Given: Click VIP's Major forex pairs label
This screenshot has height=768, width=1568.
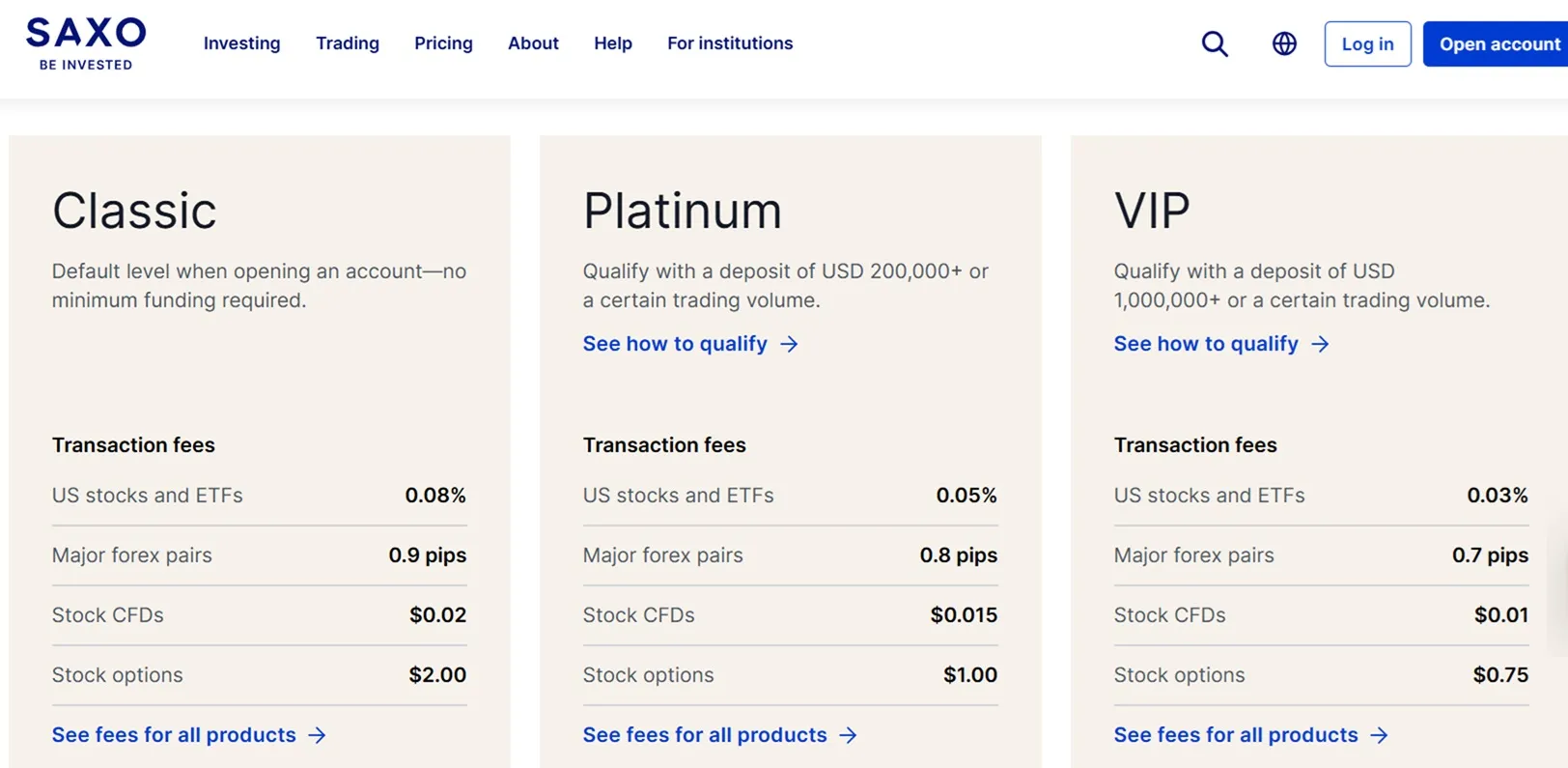Looking at the screenshot, I should click(x=1194, y=555).
